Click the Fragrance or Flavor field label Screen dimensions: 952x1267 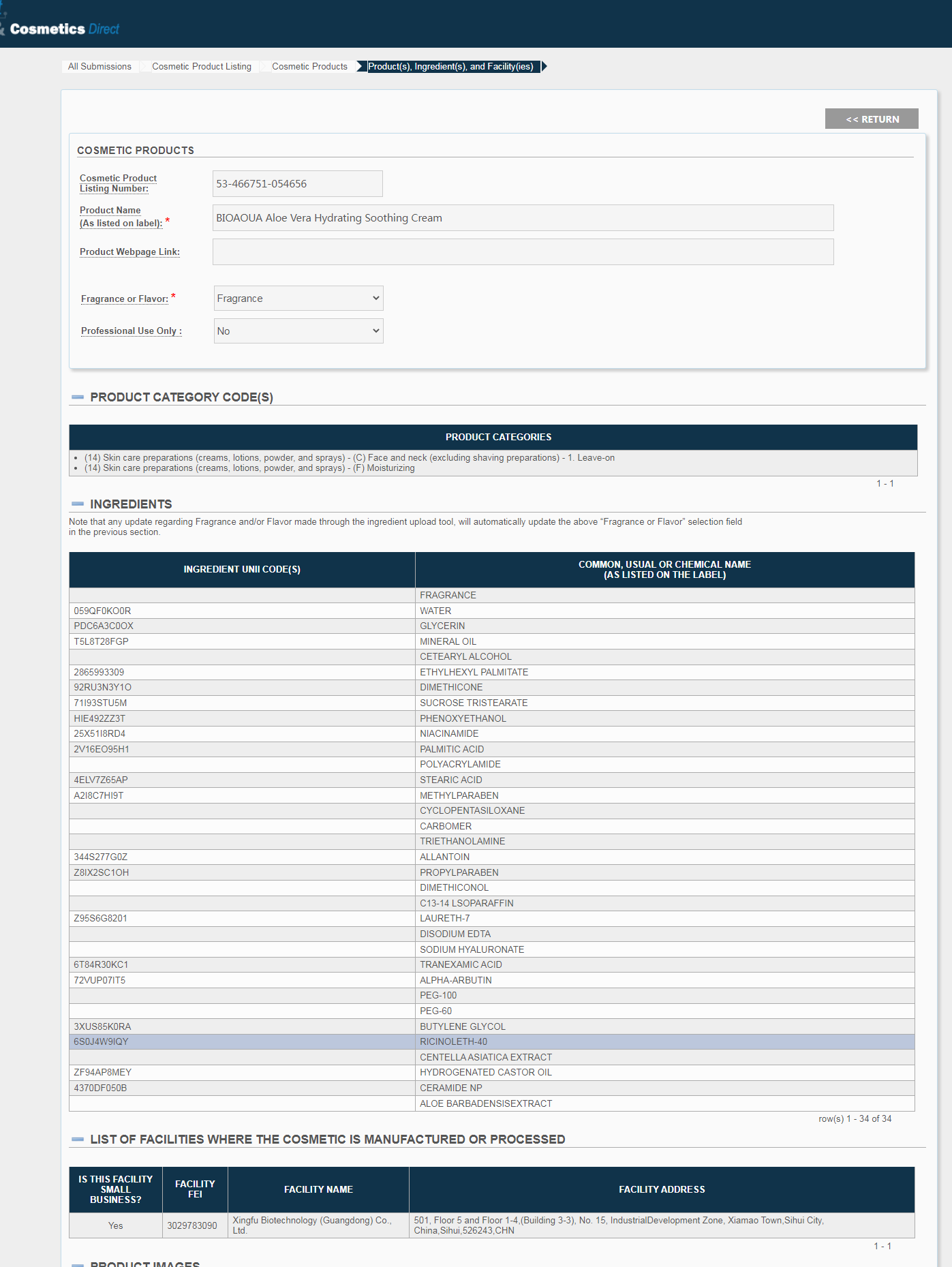click(x=124, y=299)
